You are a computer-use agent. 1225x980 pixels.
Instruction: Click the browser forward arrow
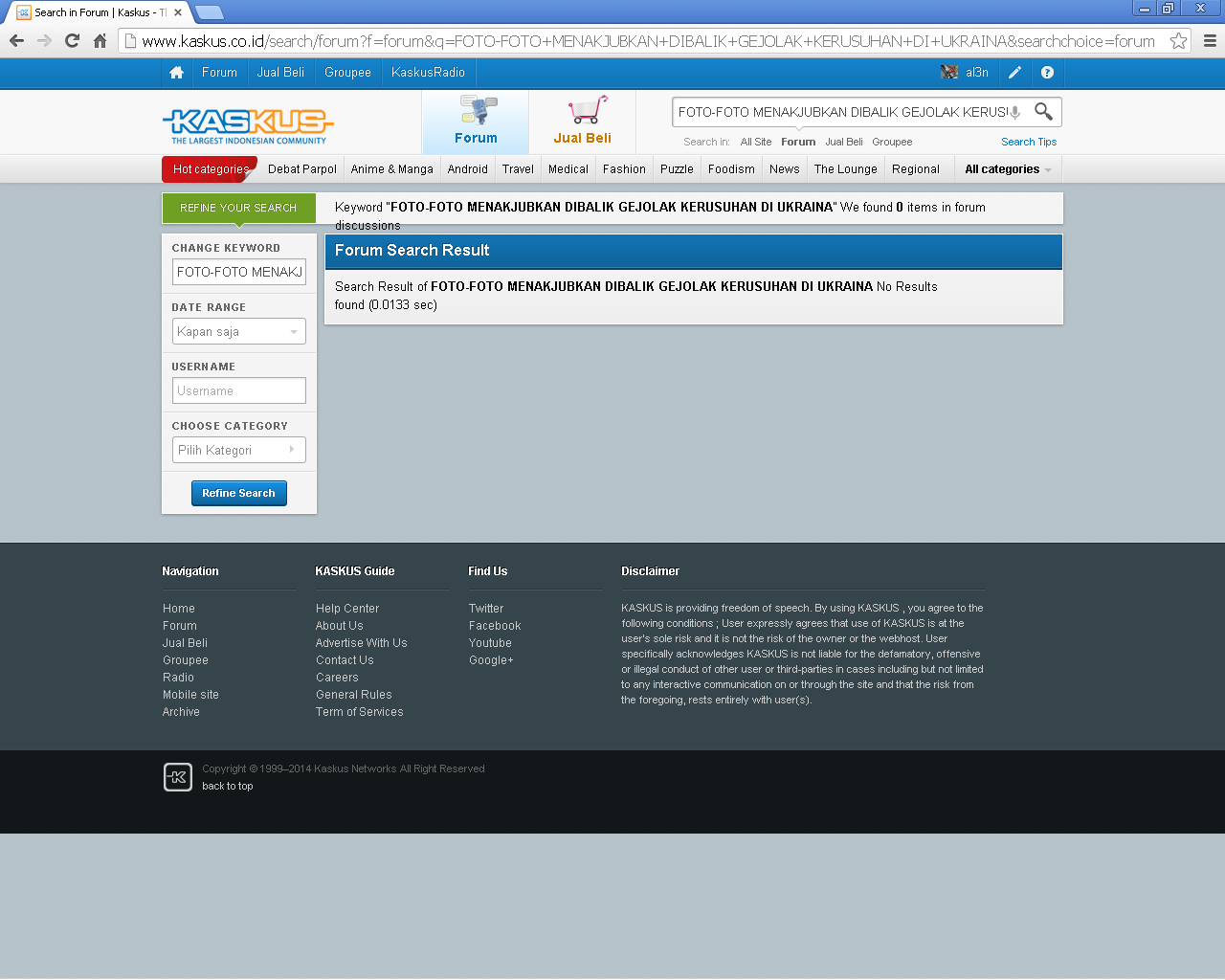(44, 41)
